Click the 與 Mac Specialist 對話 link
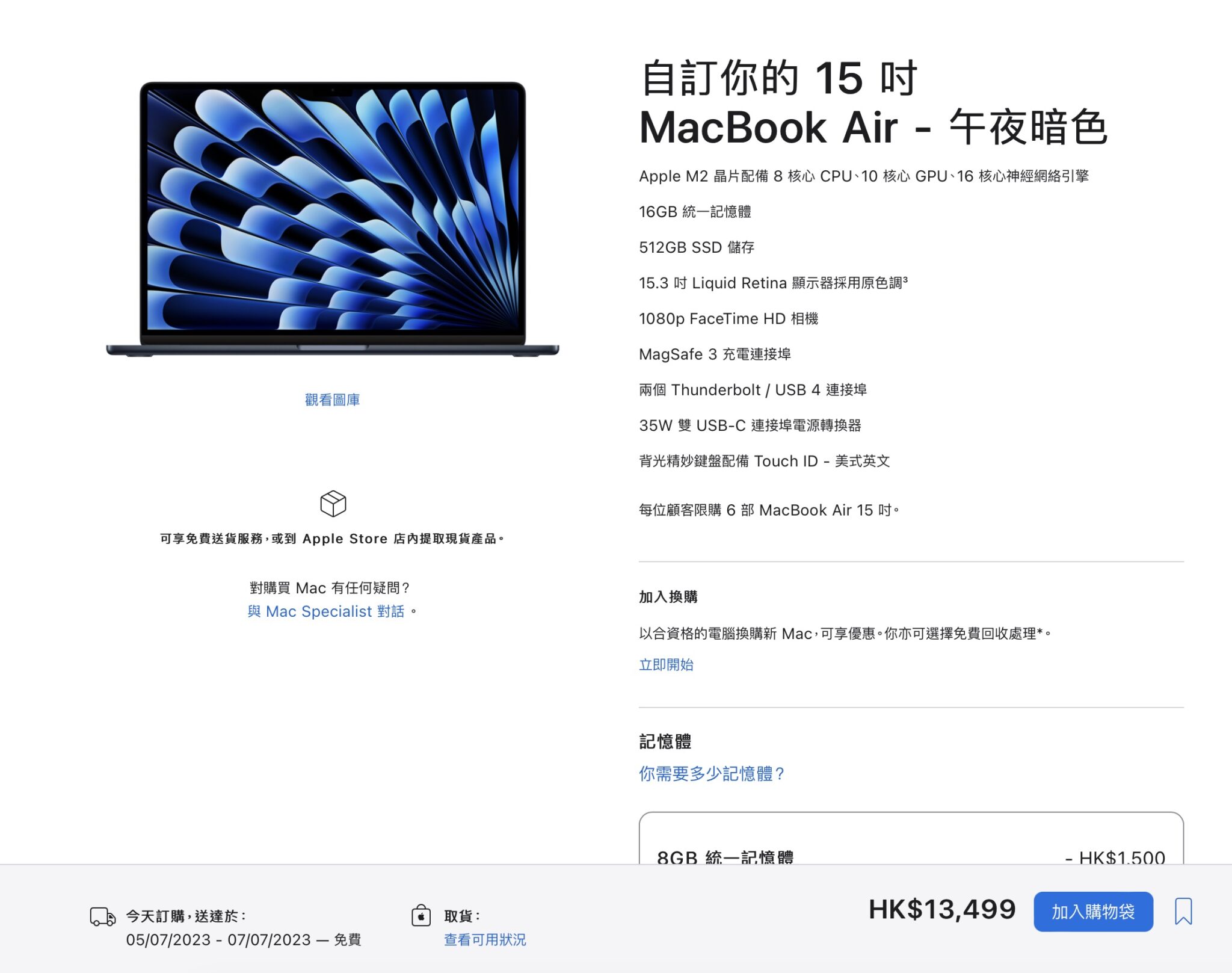 point(327,611)
